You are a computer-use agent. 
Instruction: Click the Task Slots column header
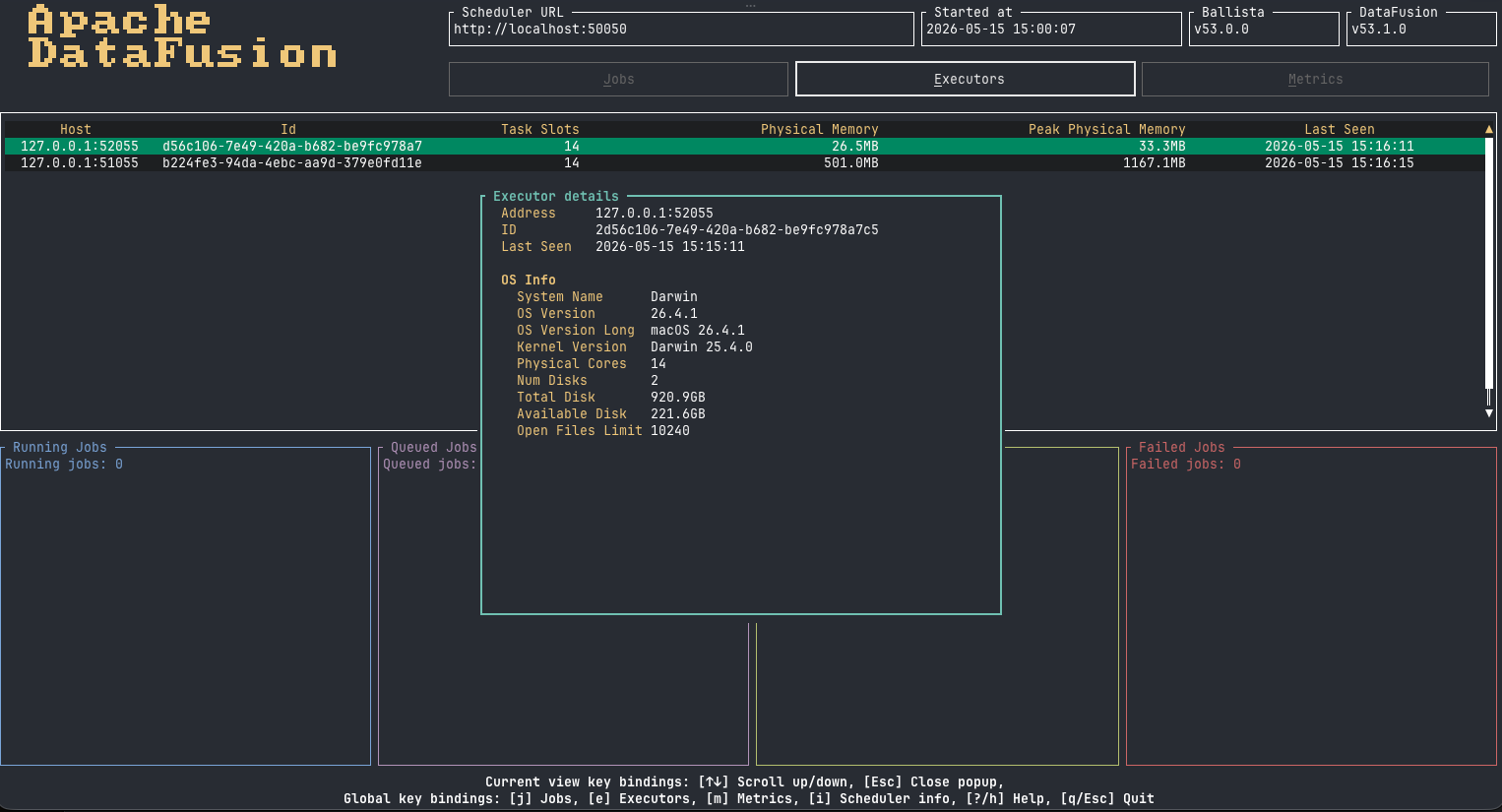coord(540,130)
